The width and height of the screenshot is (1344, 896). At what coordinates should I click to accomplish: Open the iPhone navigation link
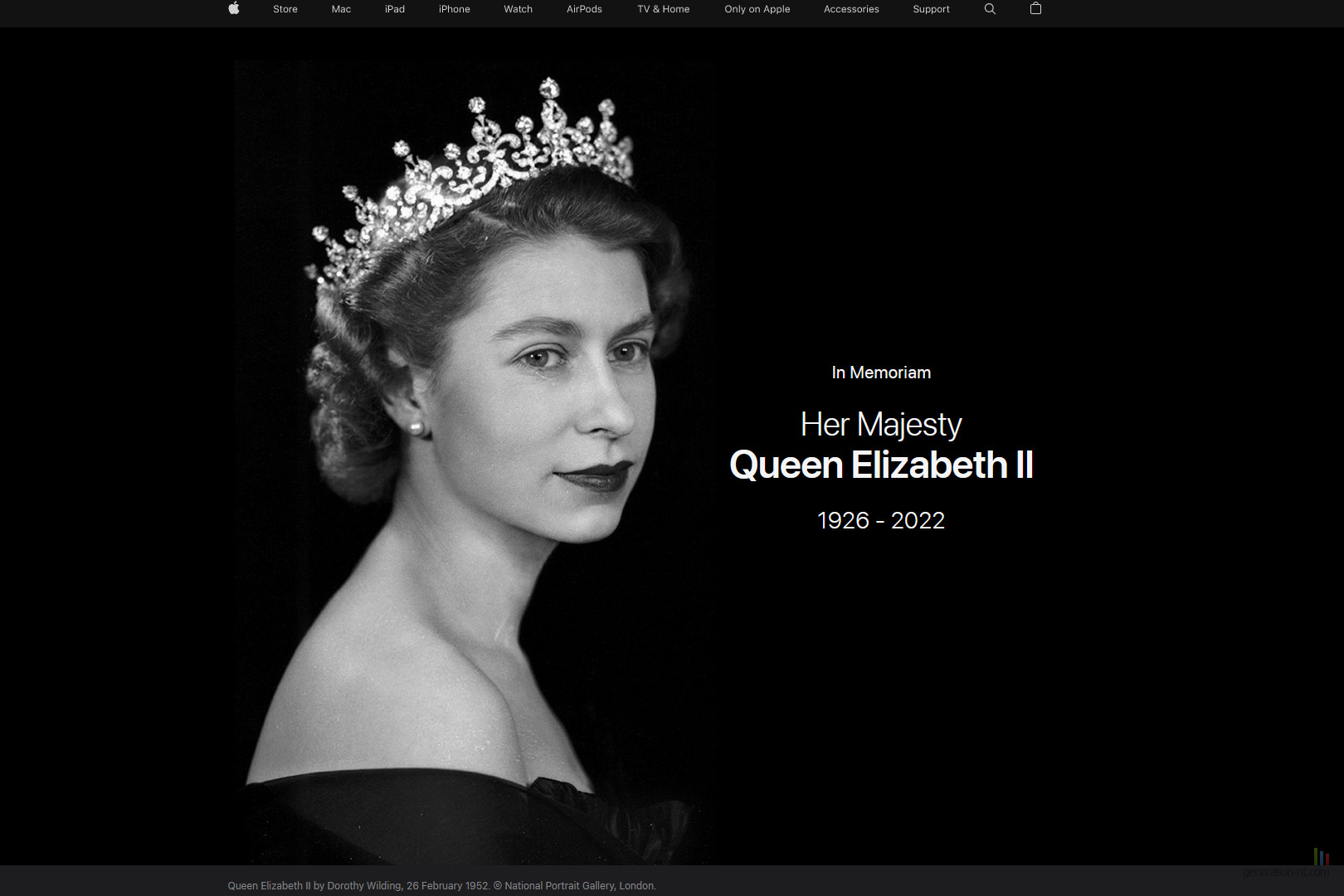tap(455, 9)
